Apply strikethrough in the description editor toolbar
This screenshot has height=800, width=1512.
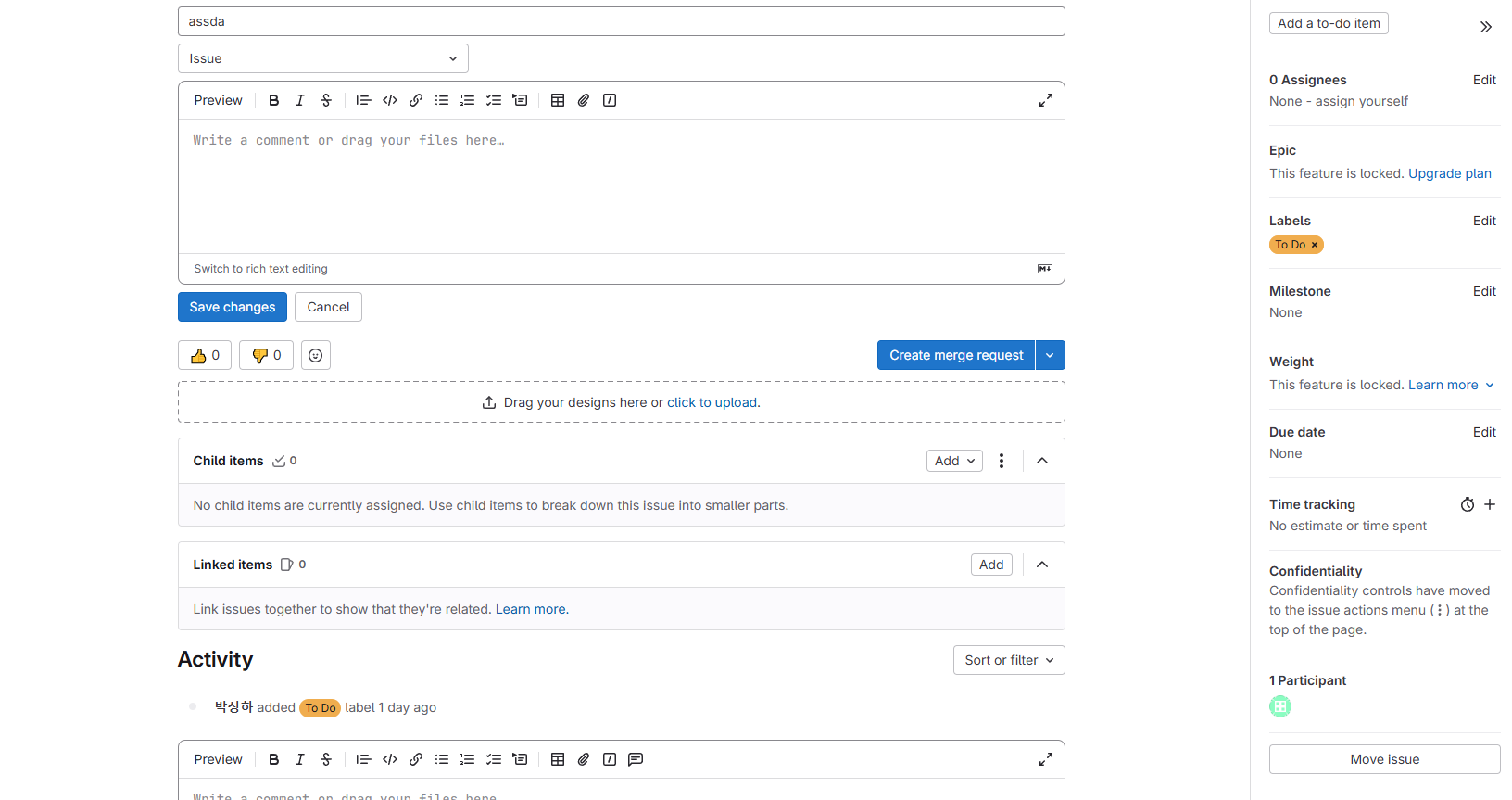326,100
